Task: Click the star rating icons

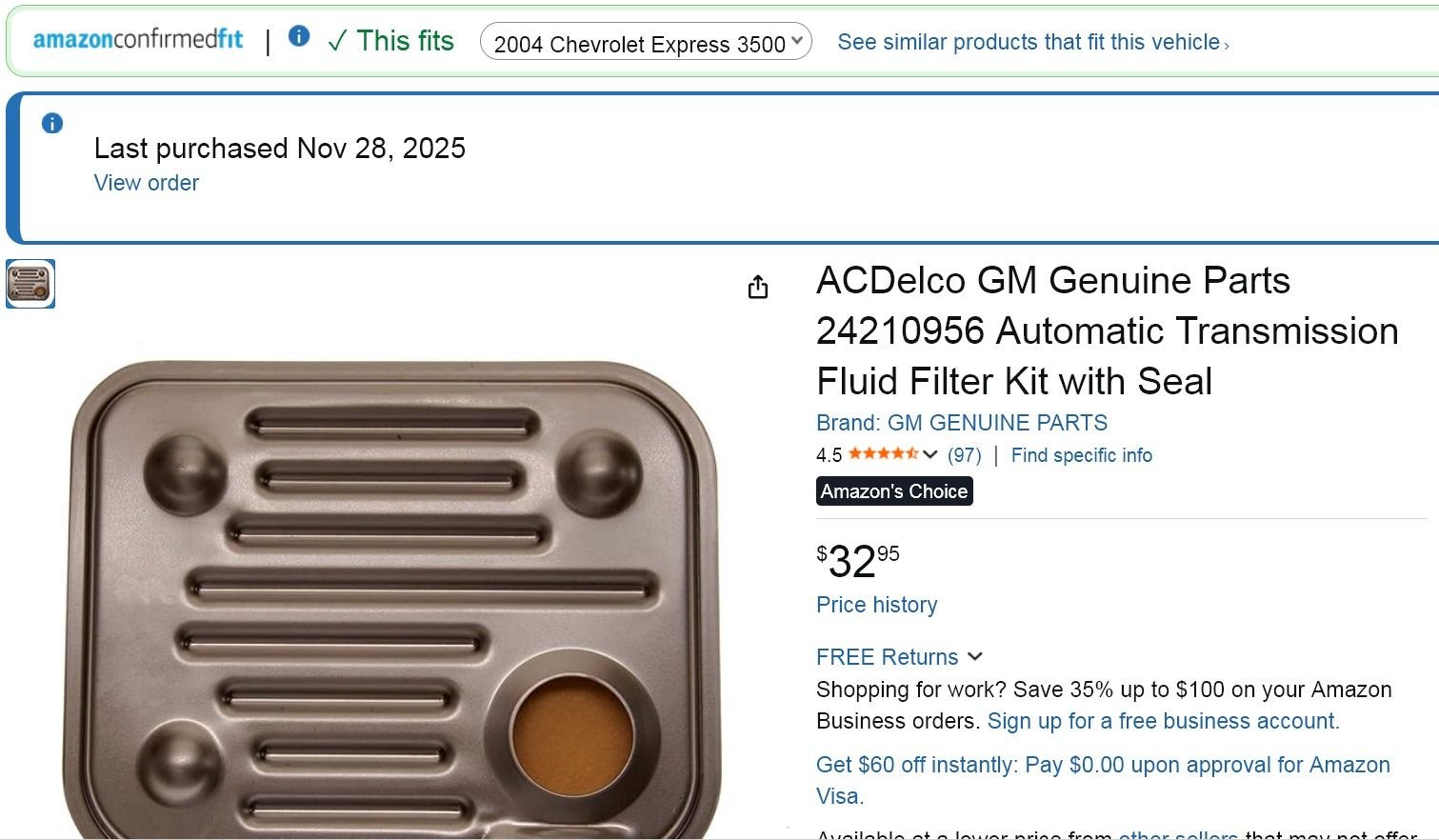Action: tap(883, 454)
